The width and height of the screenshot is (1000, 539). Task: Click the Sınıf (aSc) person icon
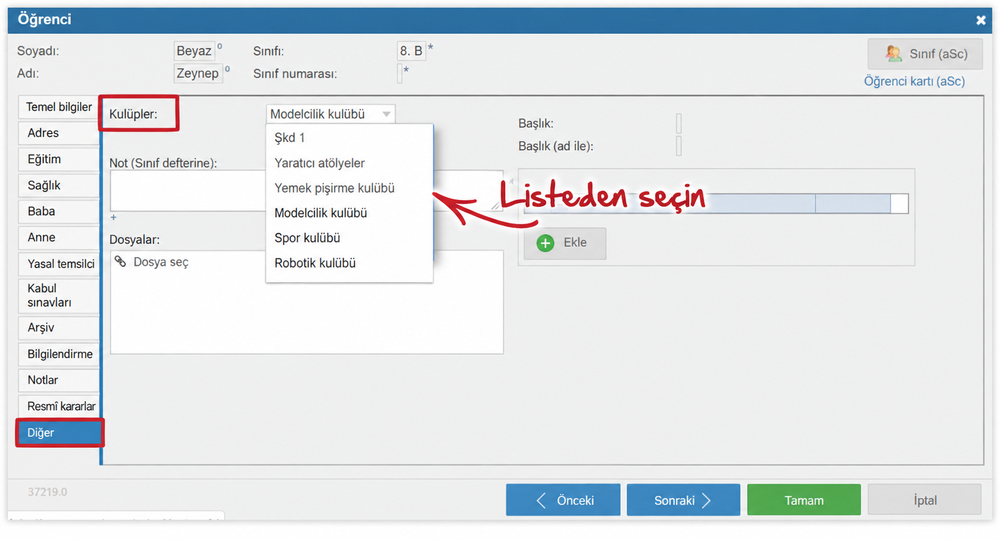coord(894,54)
